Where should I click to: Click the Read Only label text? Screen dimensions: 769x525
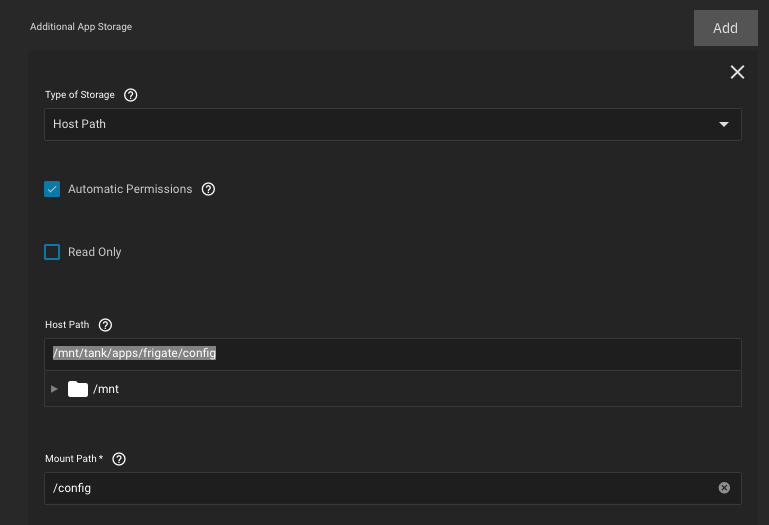tap(95, 252)
